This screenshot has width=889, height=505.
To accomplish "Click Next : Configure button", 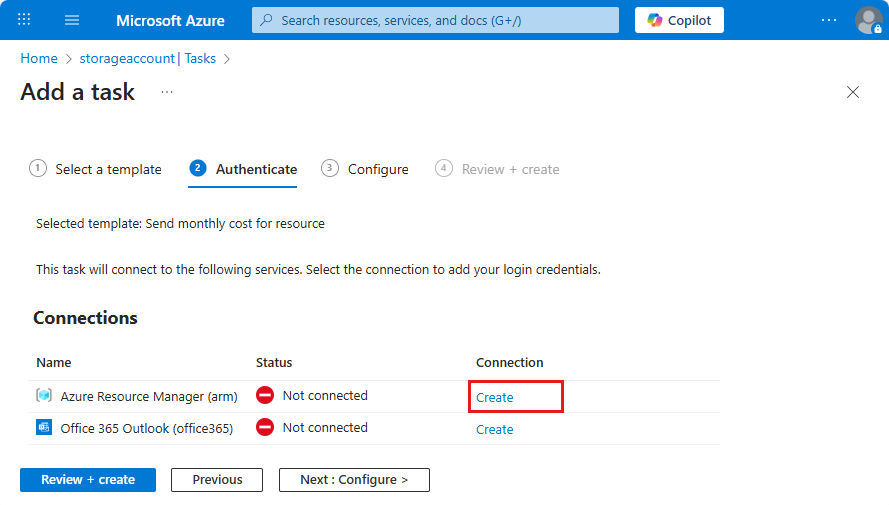I will click(x=354, y=480).
